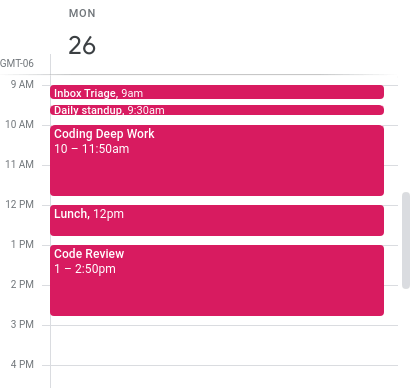Click the GMT-06 timezone label
413x388 pixels.
pyautogui.click(x=17, y=63)
